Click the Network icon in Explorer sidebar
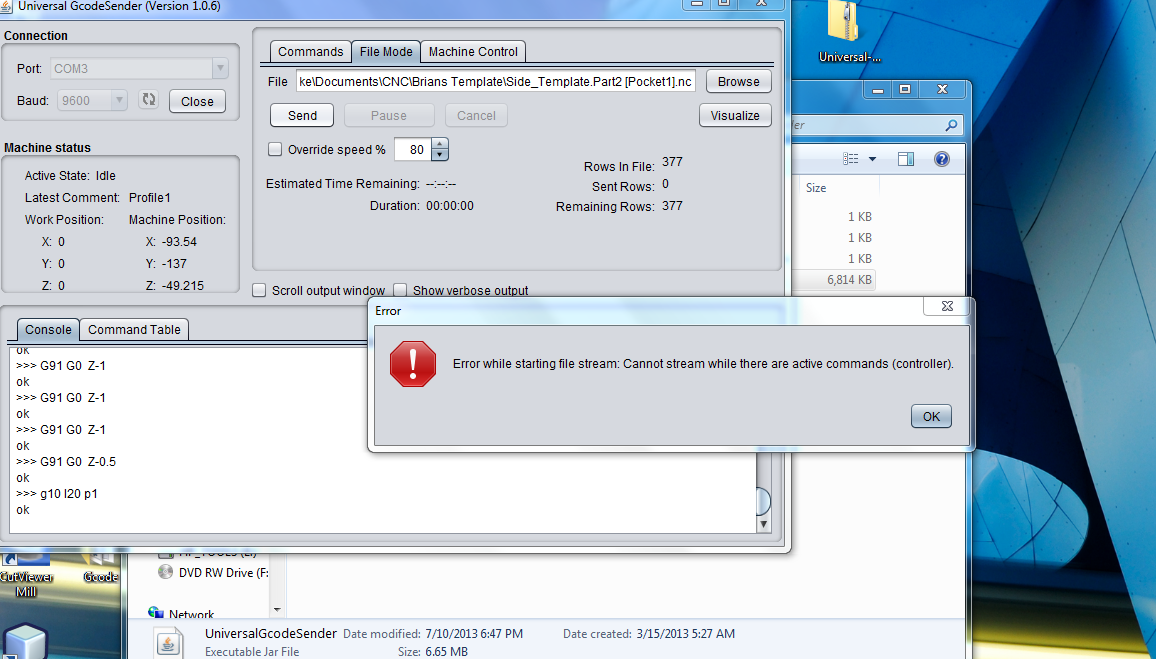The width and height of the screenshot is (1156, 659). tap(156, 613)
